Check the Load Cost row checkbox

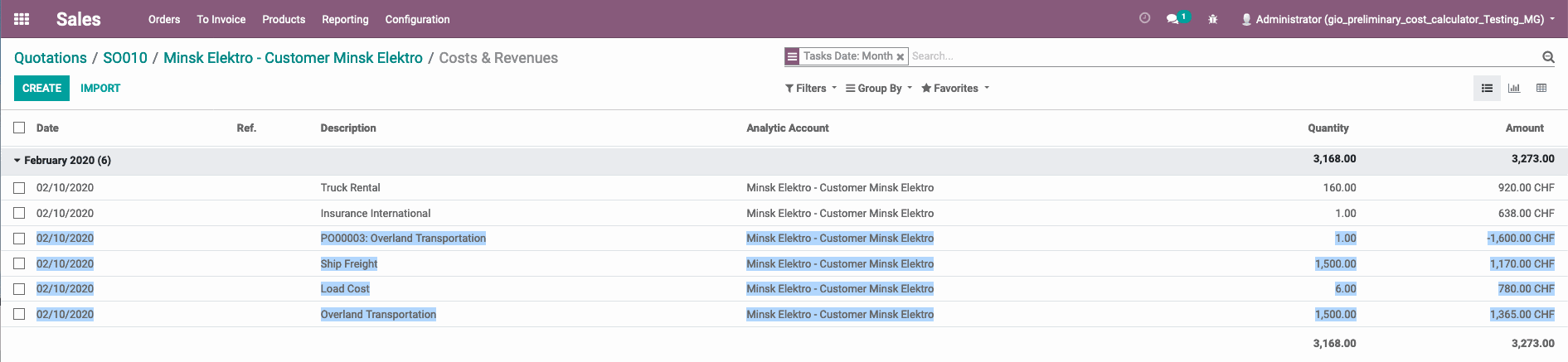(x=19, y=289)
